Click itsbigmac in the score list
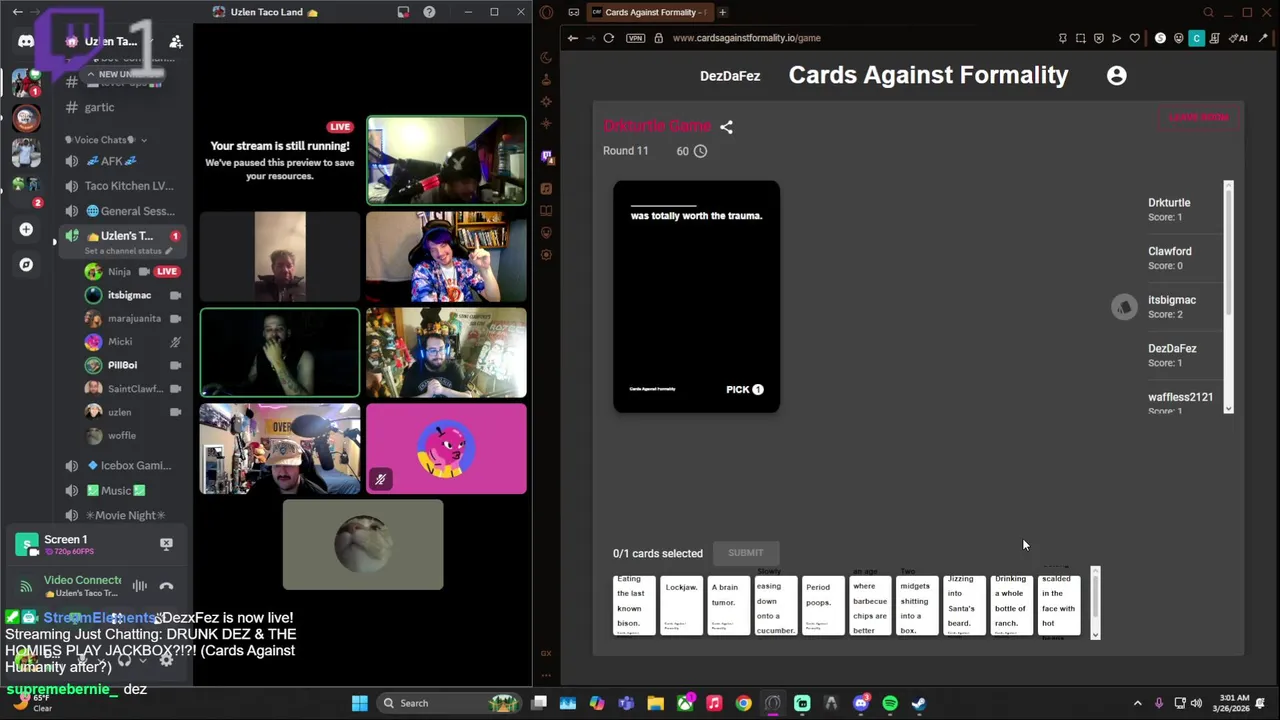This screenshot has width=1280, height=720. coord(1172,300)
